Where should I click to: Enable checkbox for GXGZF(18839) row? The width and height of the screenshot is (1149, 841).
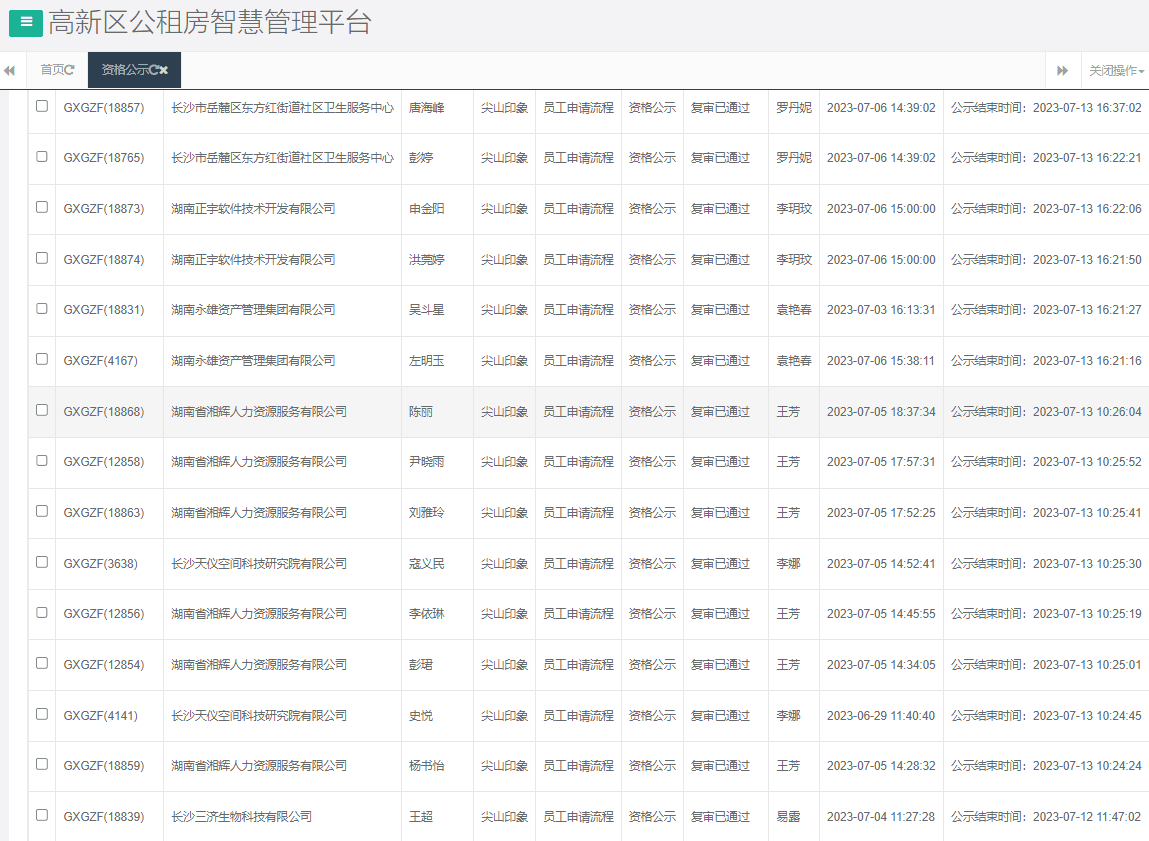tap(42, 815)
